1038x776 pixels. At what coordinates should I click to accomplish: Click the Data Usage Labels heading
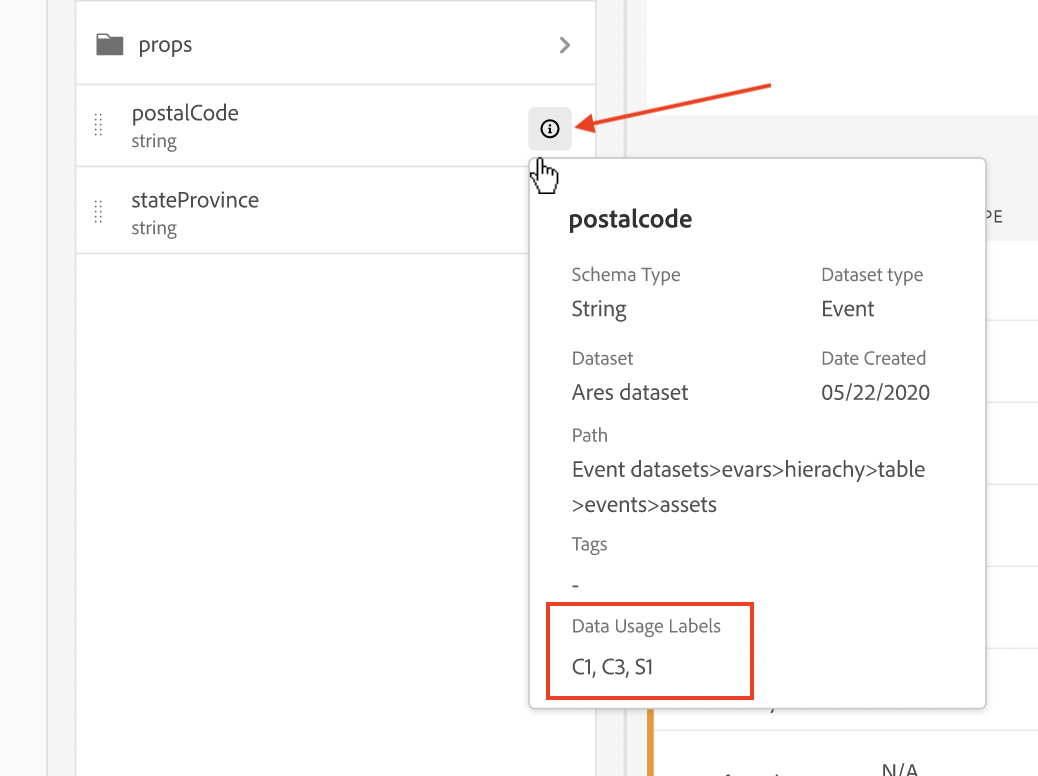(646, 627)
